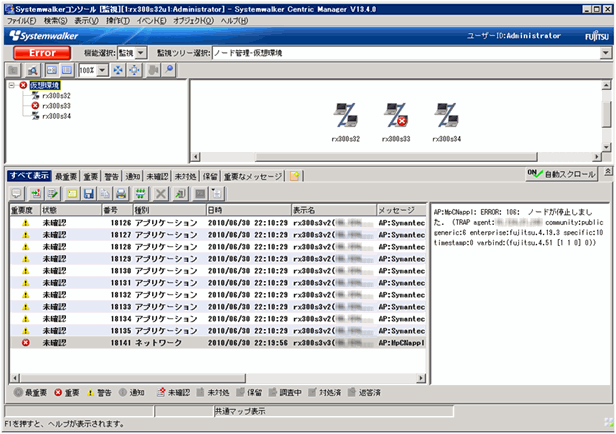Switch to map view layout icon
This screenshot has width=616, height=434.
point(52,70)
